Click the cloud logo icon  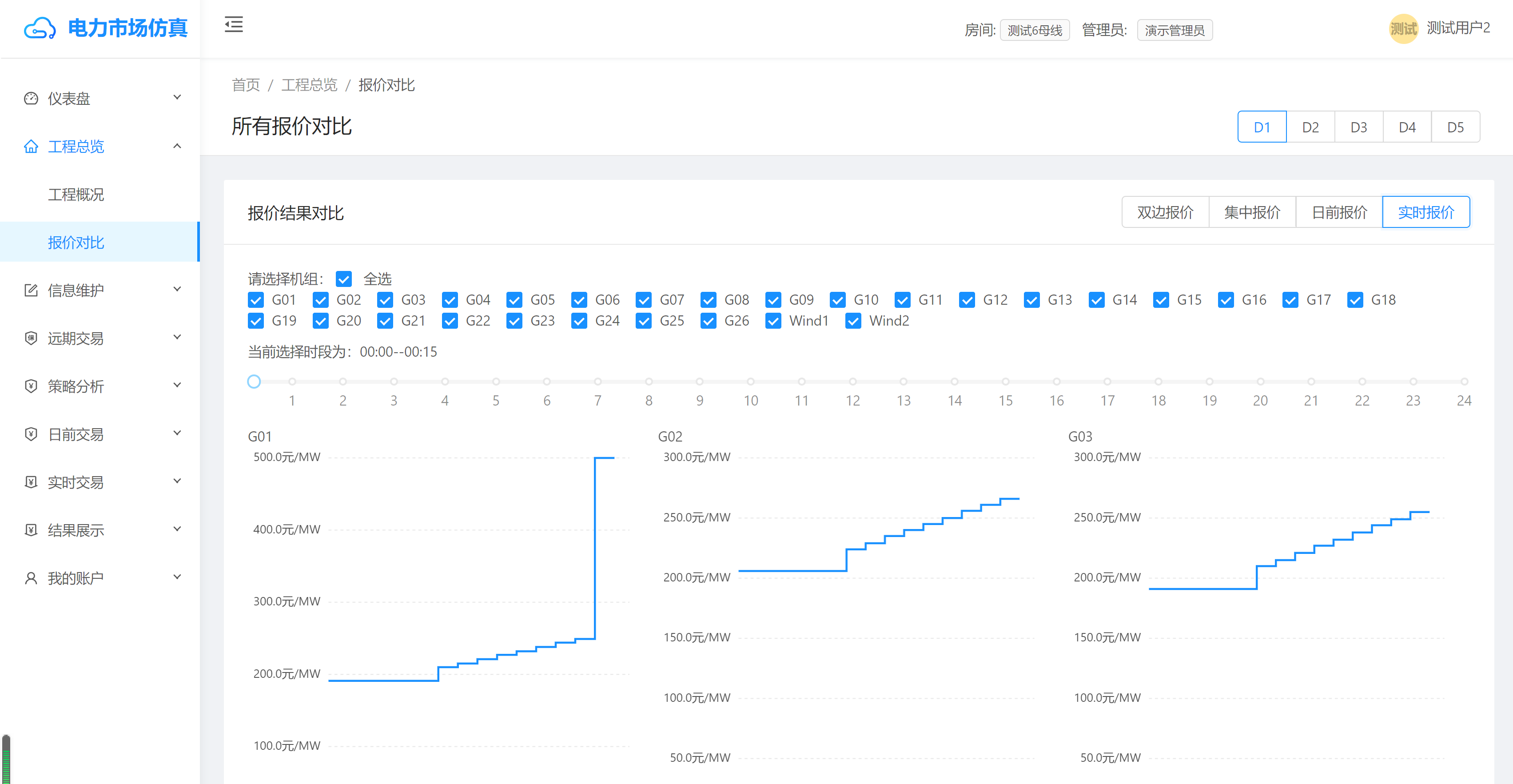coord(40,28)
